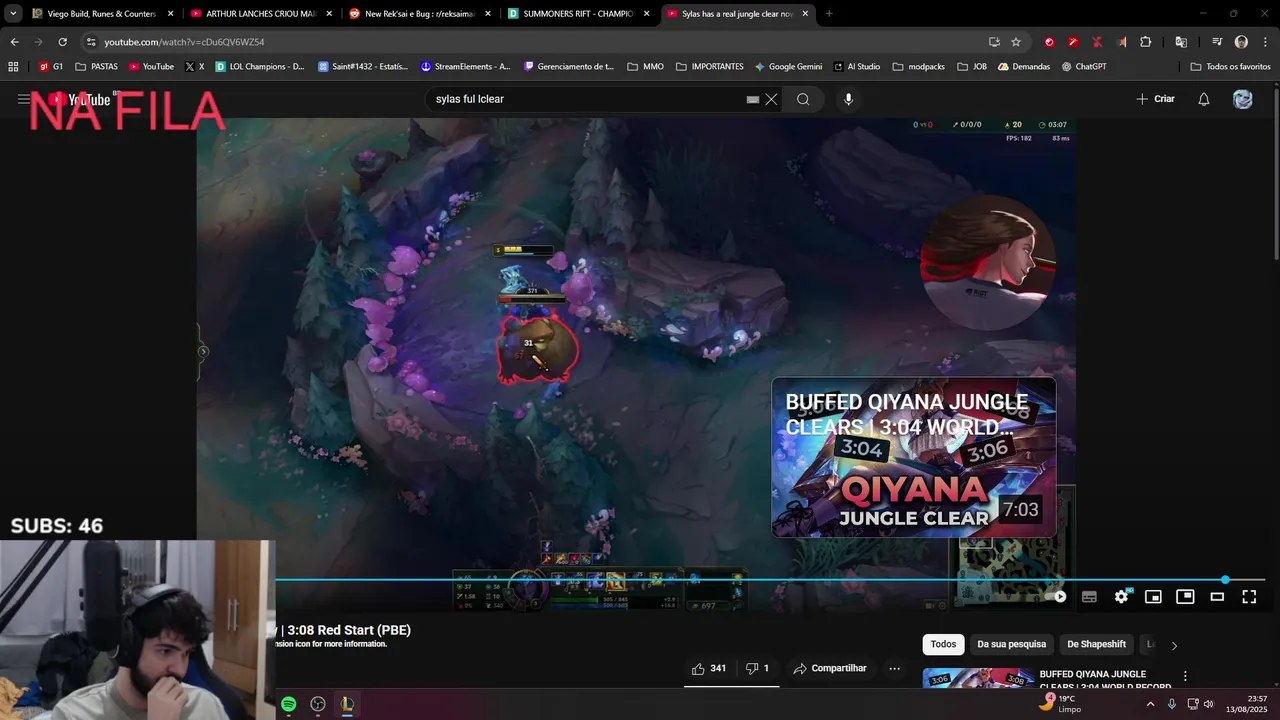The image size is (1280, 720).
Task: Expand the Todos os favoritos folder
Action: (1231, 67)
